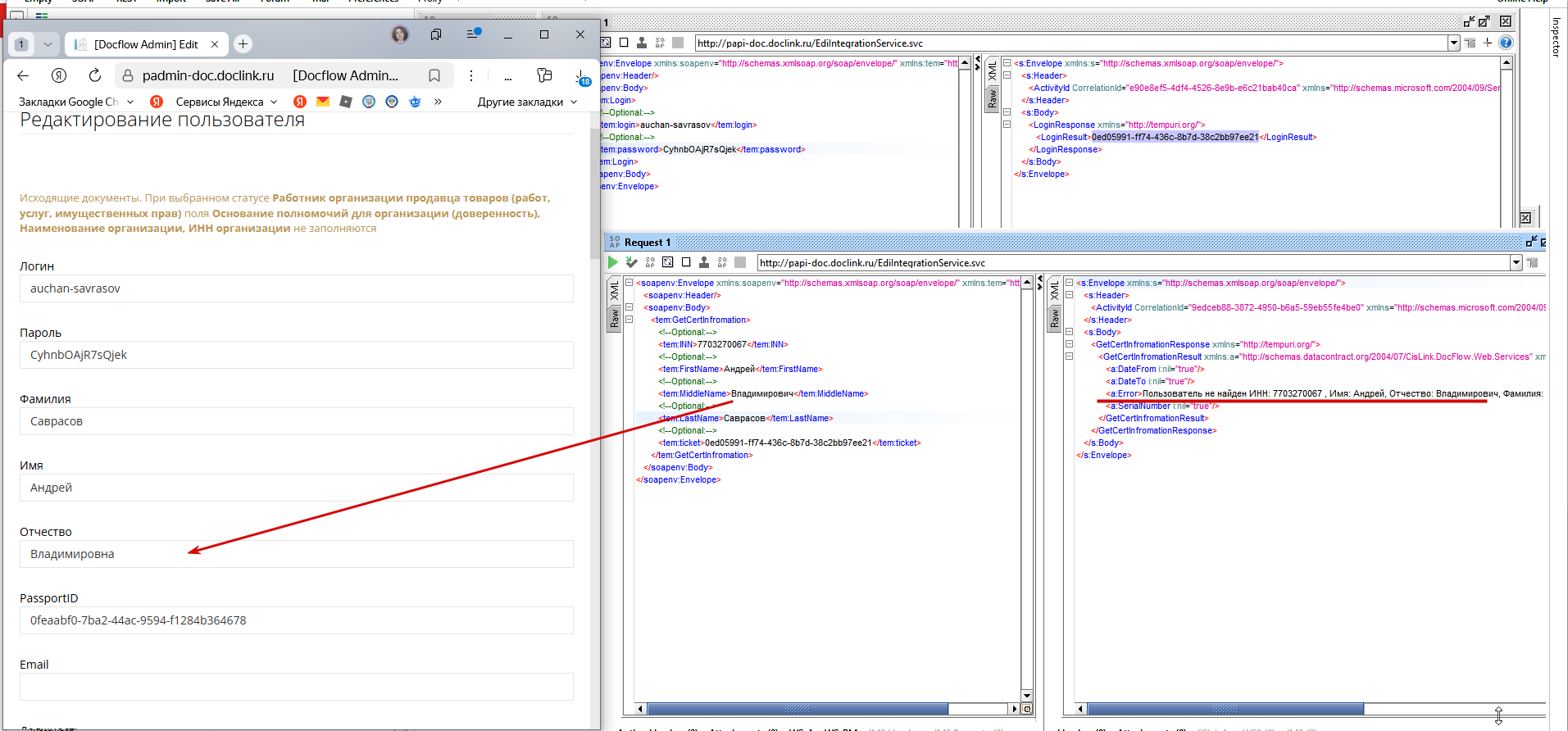
Task: Click the white square icon in top request toolbar
Action: (x=624, y=43)
